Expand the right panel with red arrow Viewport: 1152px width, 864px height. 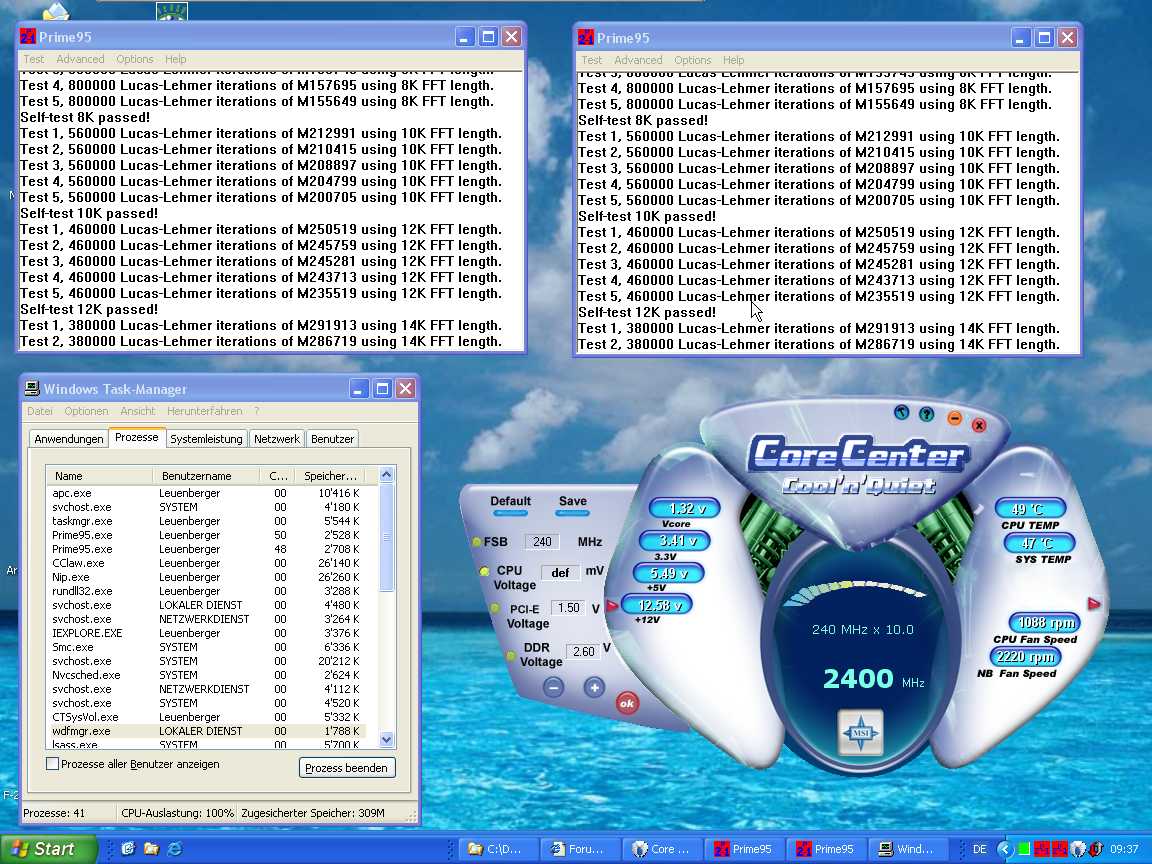tap(1094, 604)
